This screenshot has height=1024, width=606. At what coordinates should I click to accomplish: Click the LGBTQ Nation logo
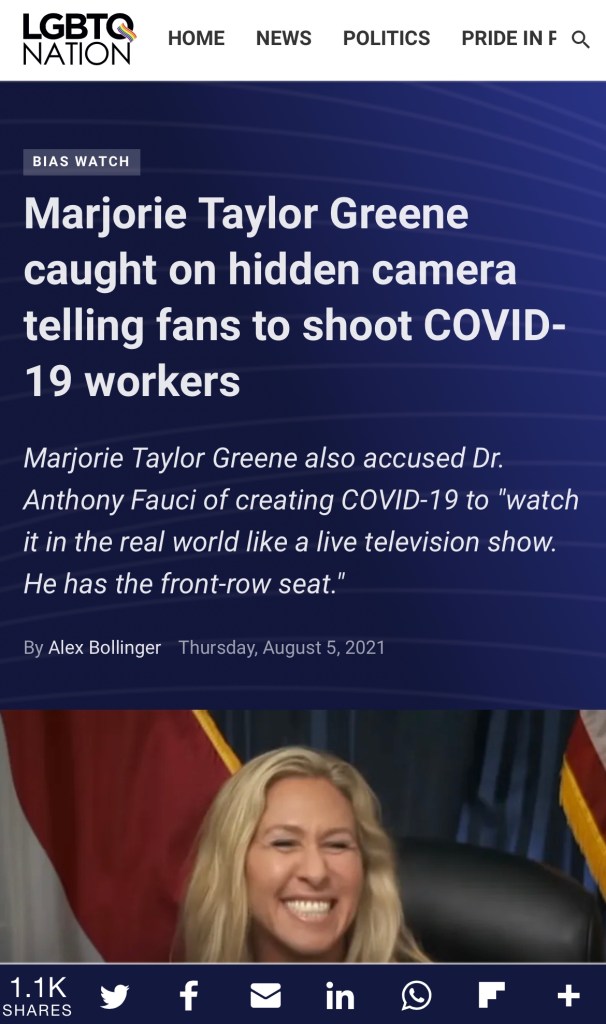pyautogui.click(x=78, y=39)
